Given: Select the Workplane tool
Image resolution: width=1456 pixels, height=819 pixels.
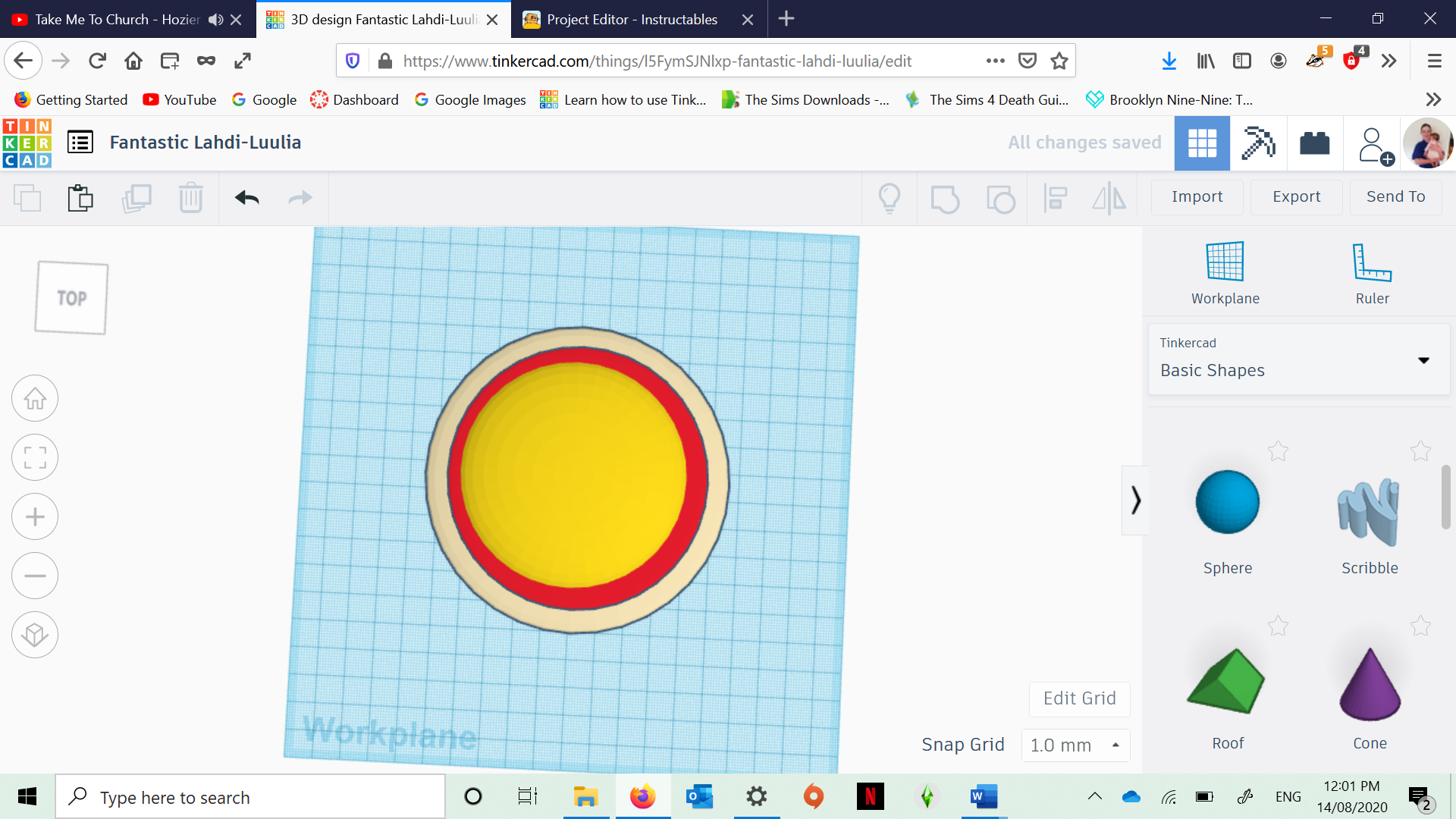Looking at the screenshot, I should coord(1225,273).
